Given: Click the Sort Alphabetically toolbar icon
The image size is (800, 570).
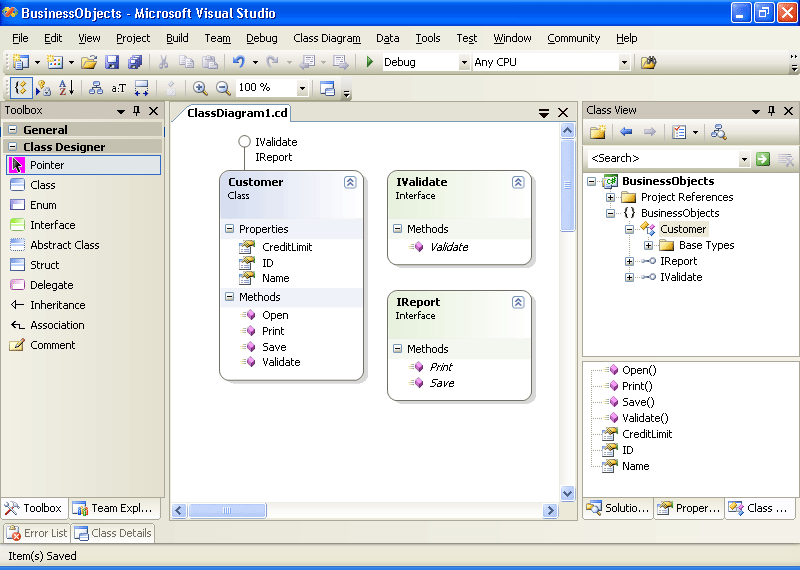Looking at the screenshot, I should coord(66,88).
